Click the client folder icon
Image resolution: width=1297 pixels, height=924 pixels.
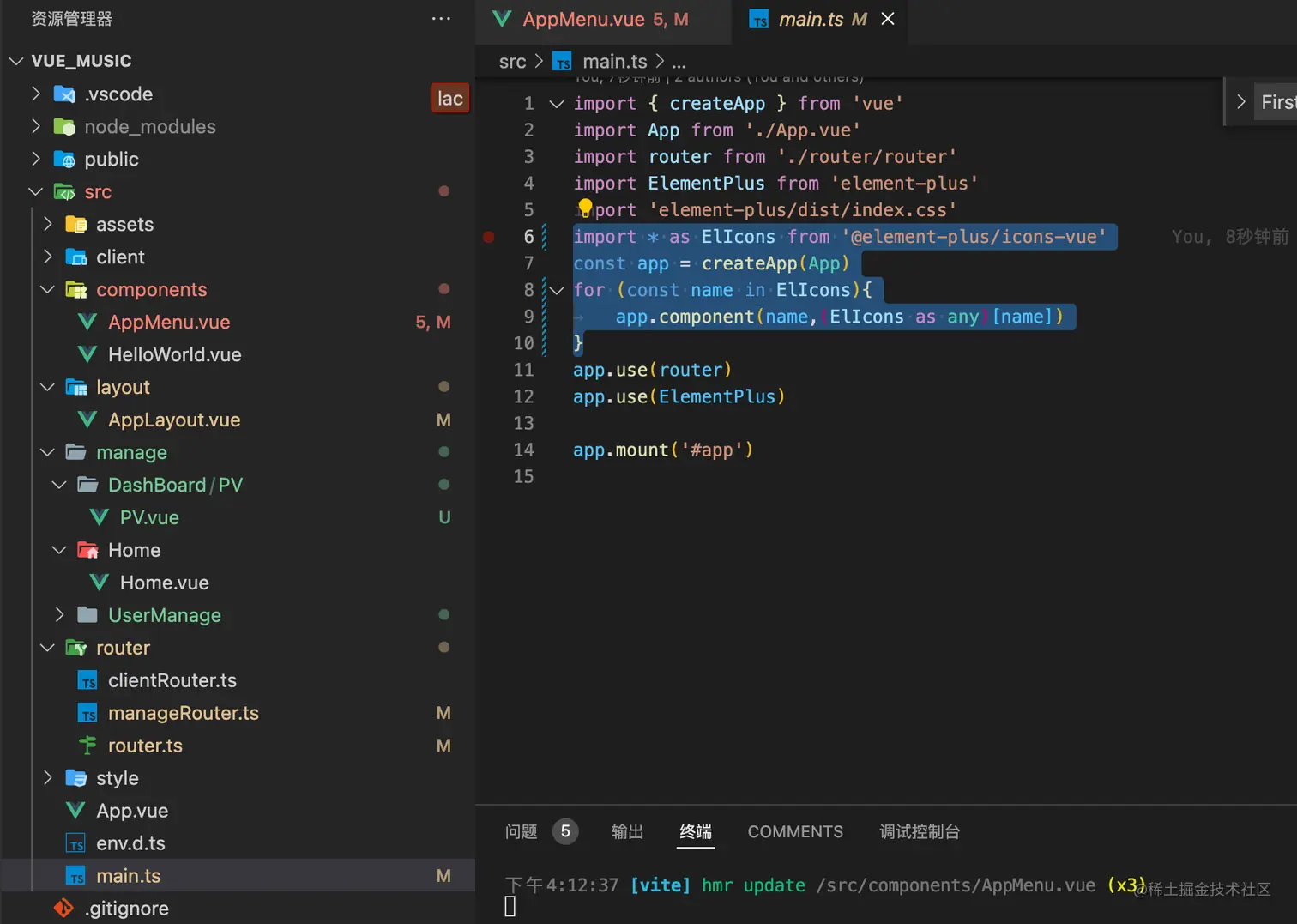[76, 257]
